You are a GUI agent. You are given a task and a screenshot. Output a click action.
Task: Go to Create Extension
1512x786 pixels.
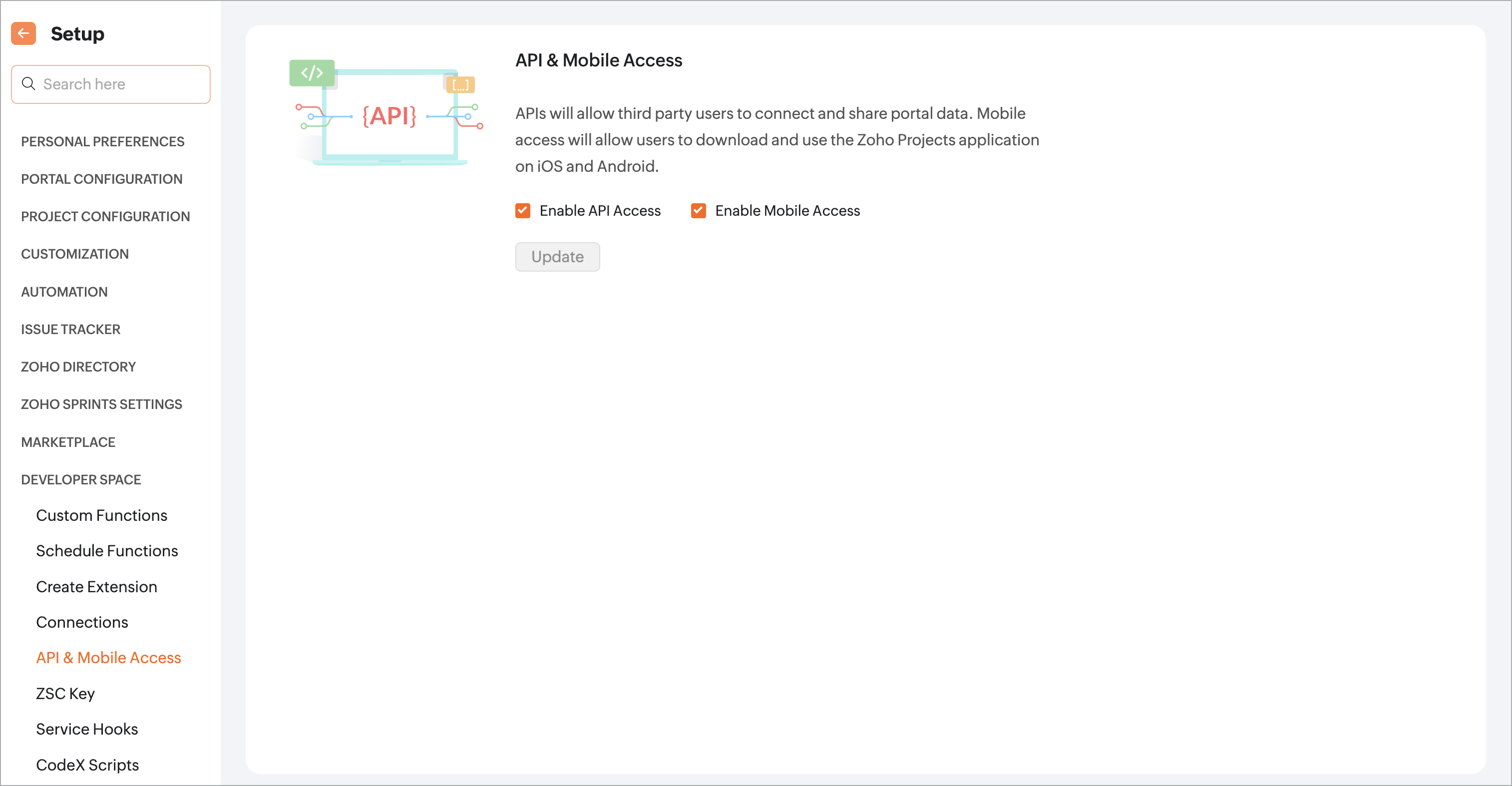(x=97, y=587)
